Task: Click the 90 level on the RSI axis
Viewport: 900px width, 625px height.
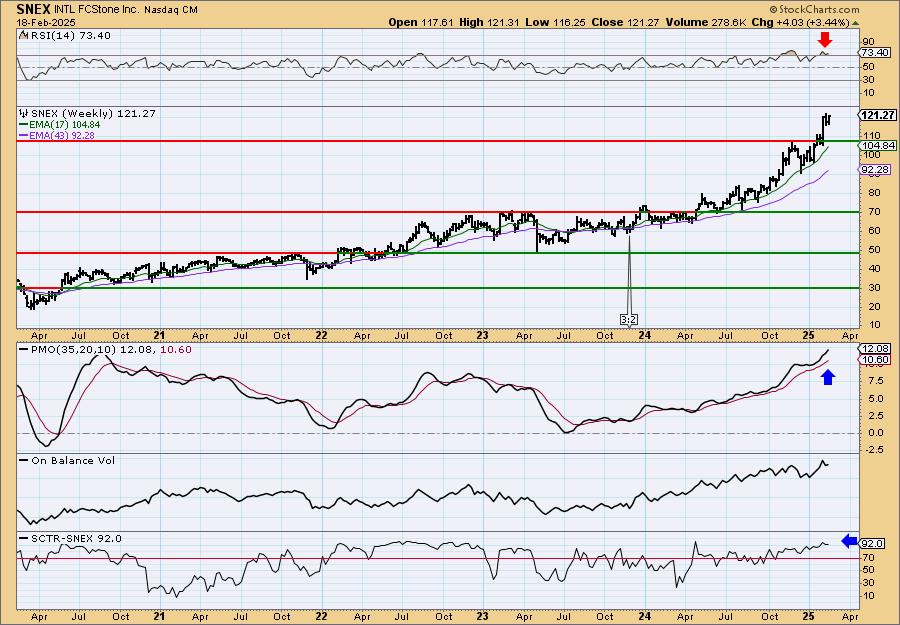Action: click(868, 41)
